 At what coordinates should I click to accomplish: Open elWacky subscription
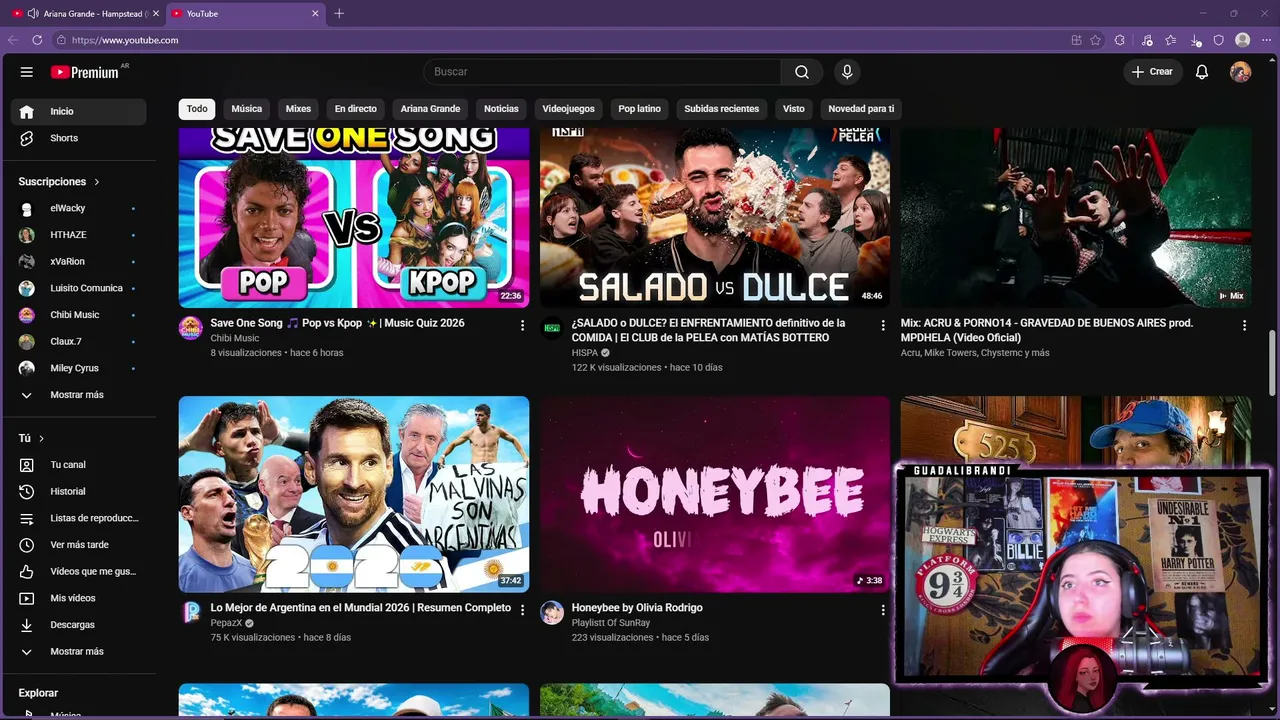pyautogui.click(x=78, y=208)
